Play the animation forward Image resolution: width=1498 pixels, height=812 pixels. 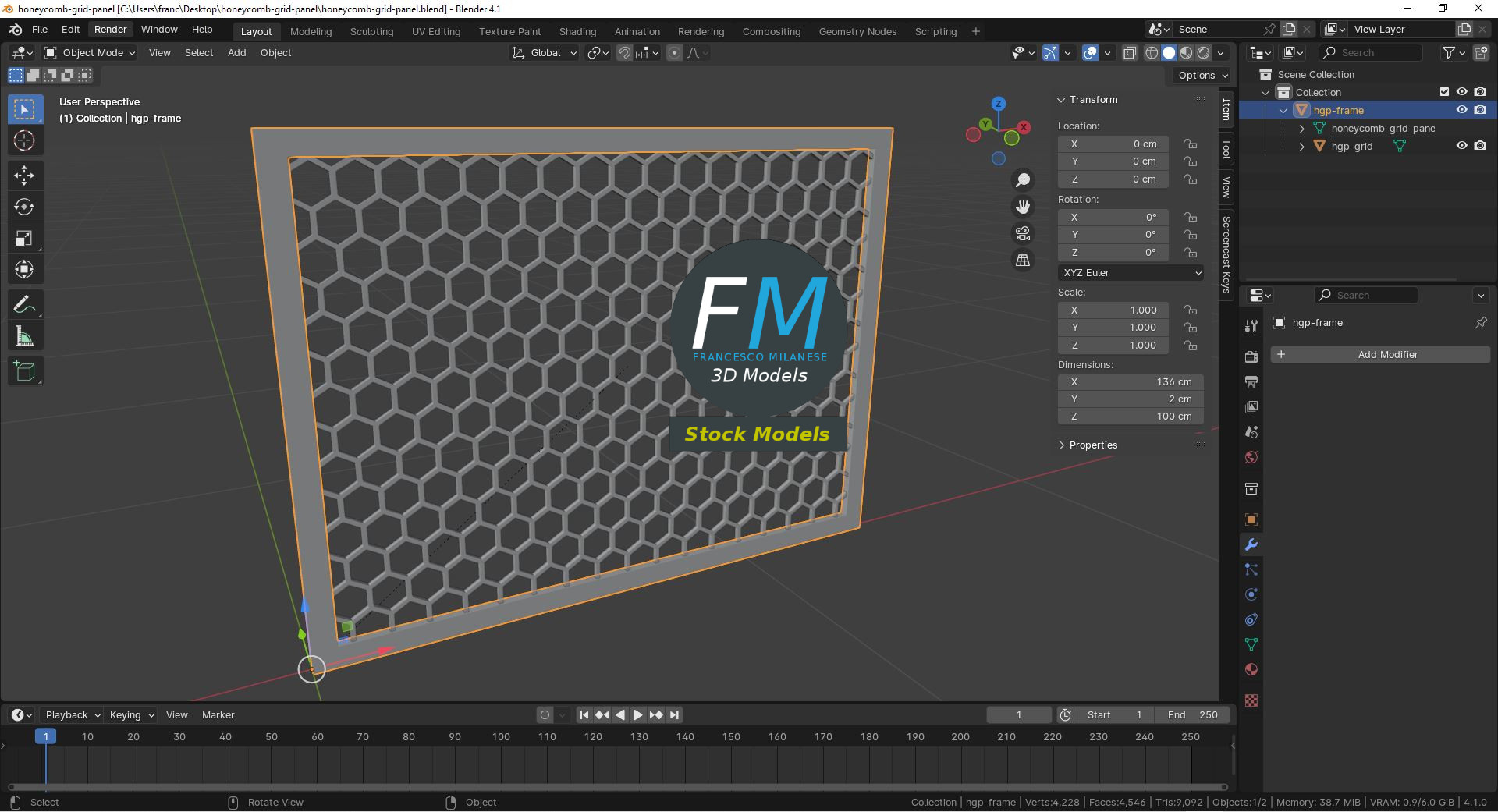[x=637, y=715]
